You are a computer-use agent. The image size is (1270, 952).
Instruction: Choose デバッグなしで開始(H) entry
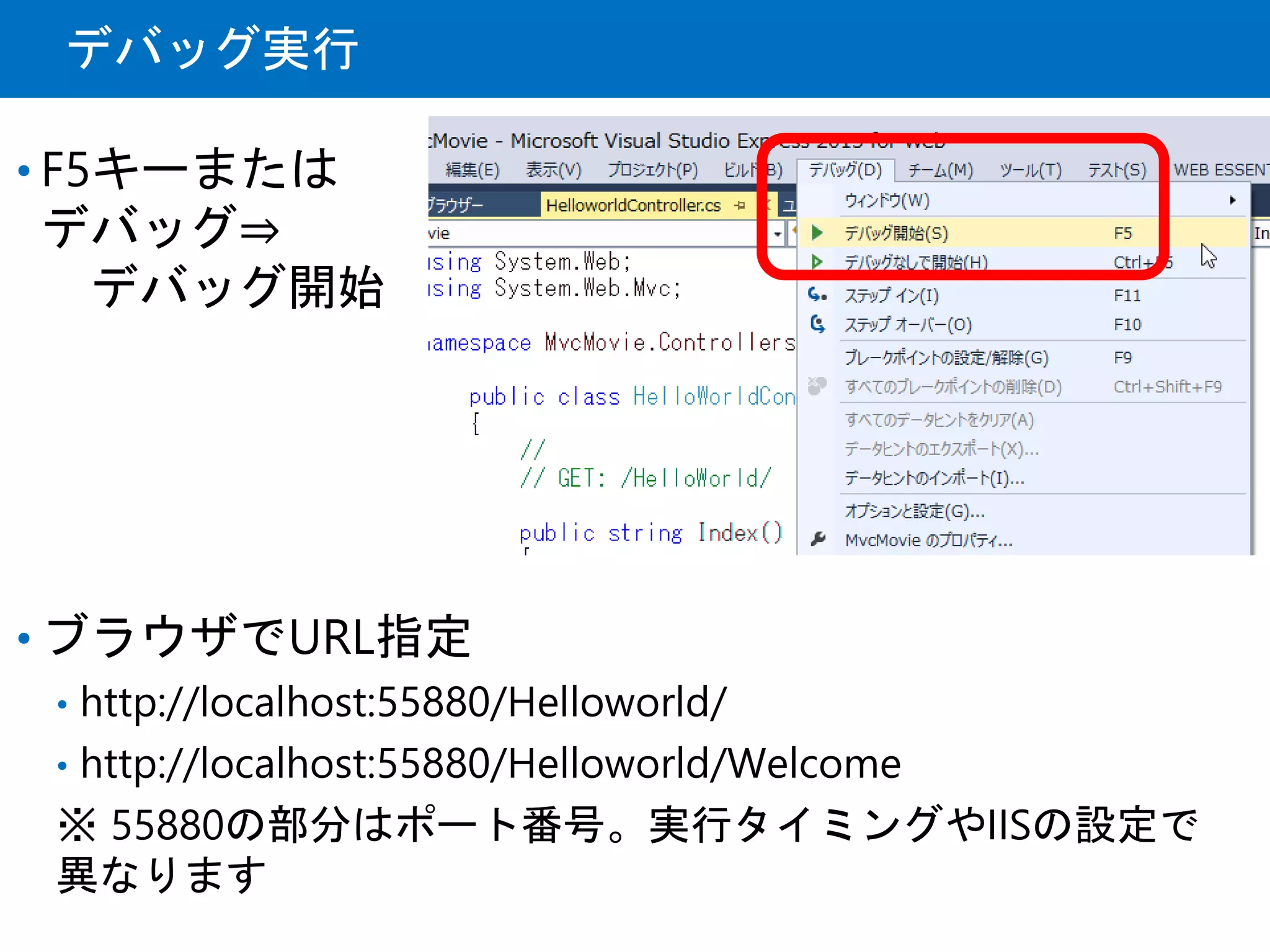point(1023,262)
